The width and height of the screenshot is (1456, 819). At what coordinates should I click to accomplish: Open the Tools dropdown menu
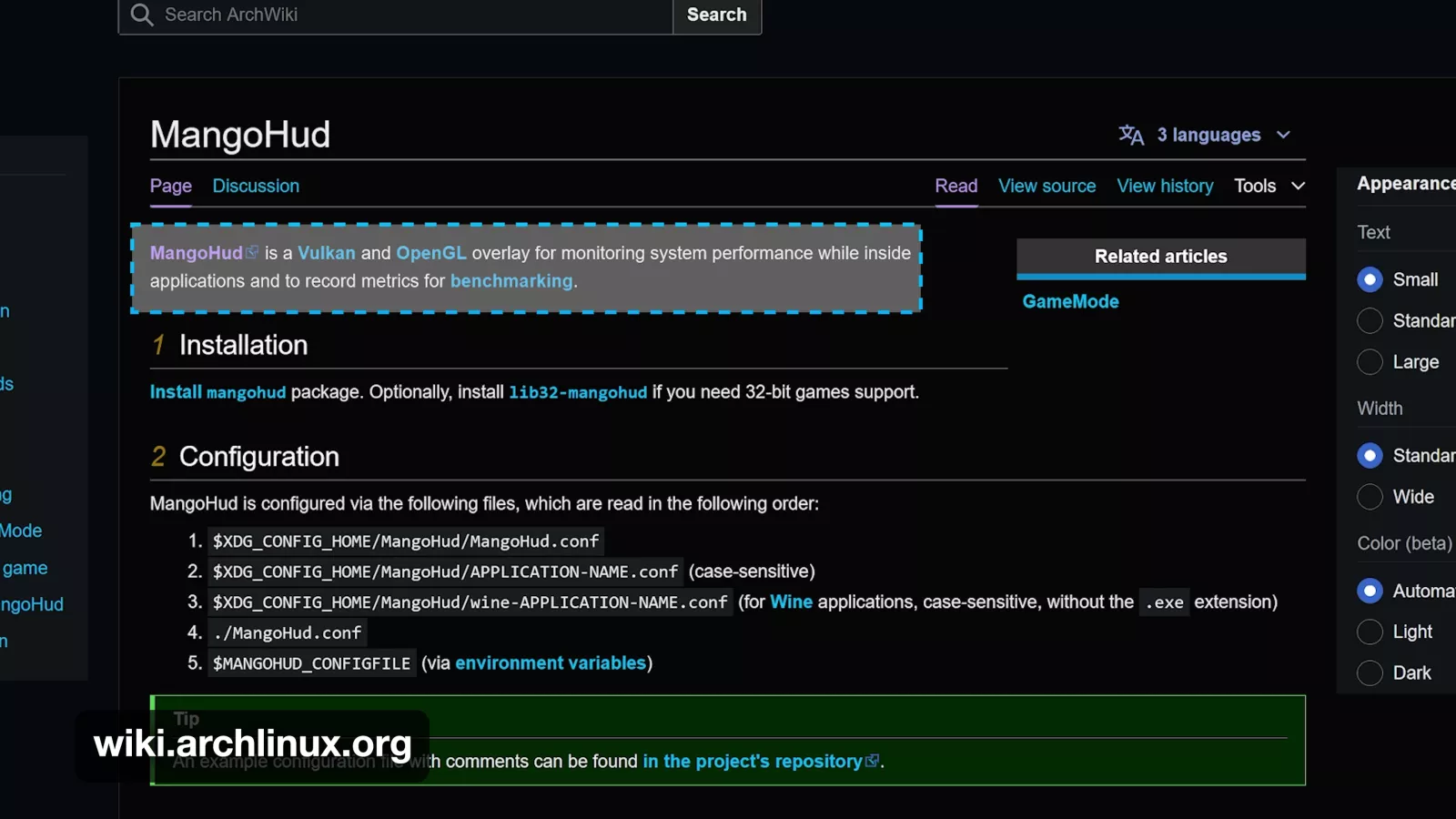click(1269, 186)
